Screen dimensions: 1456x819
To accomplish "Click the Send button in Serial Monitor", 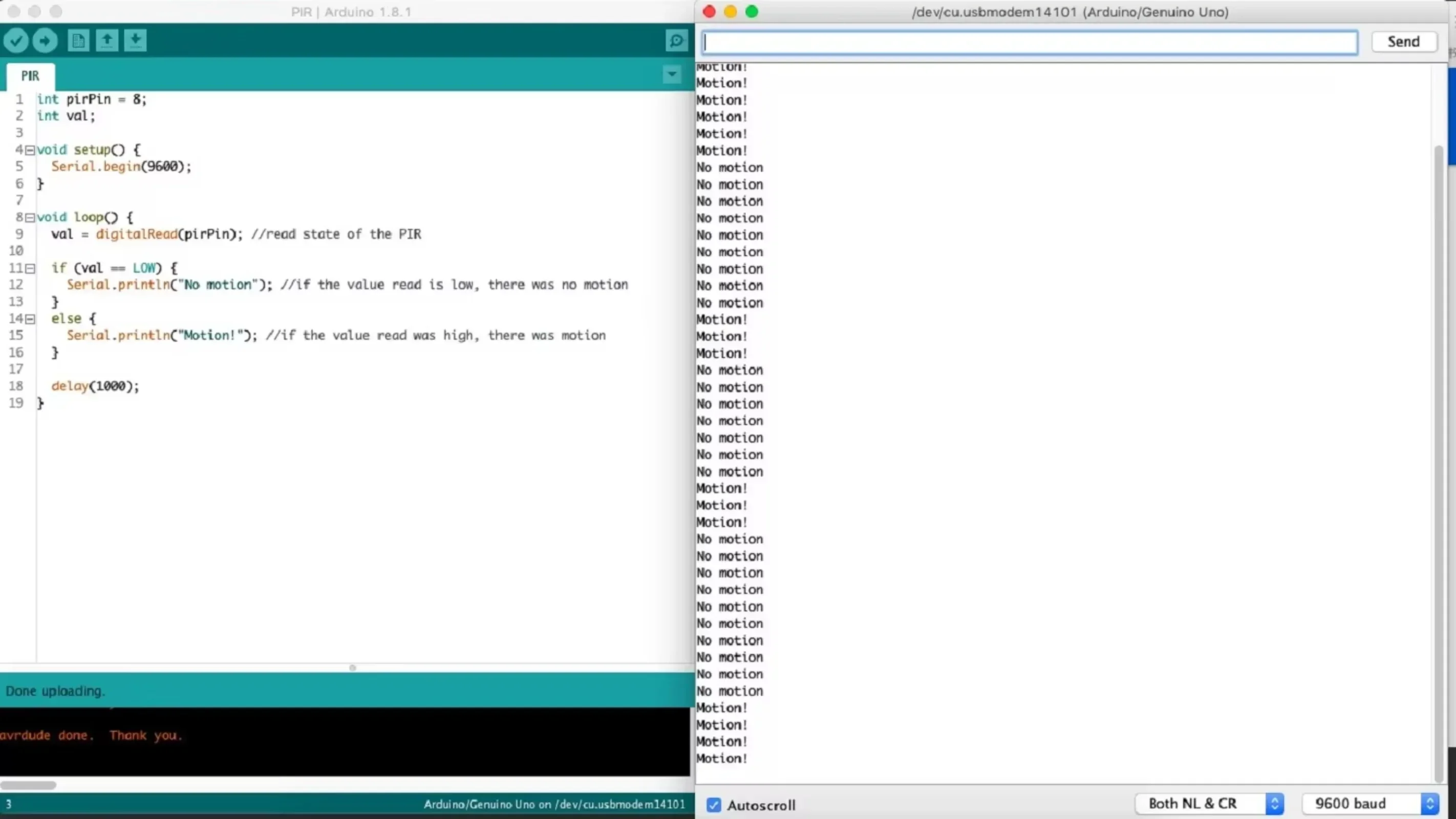I will tap(1403, 41).
